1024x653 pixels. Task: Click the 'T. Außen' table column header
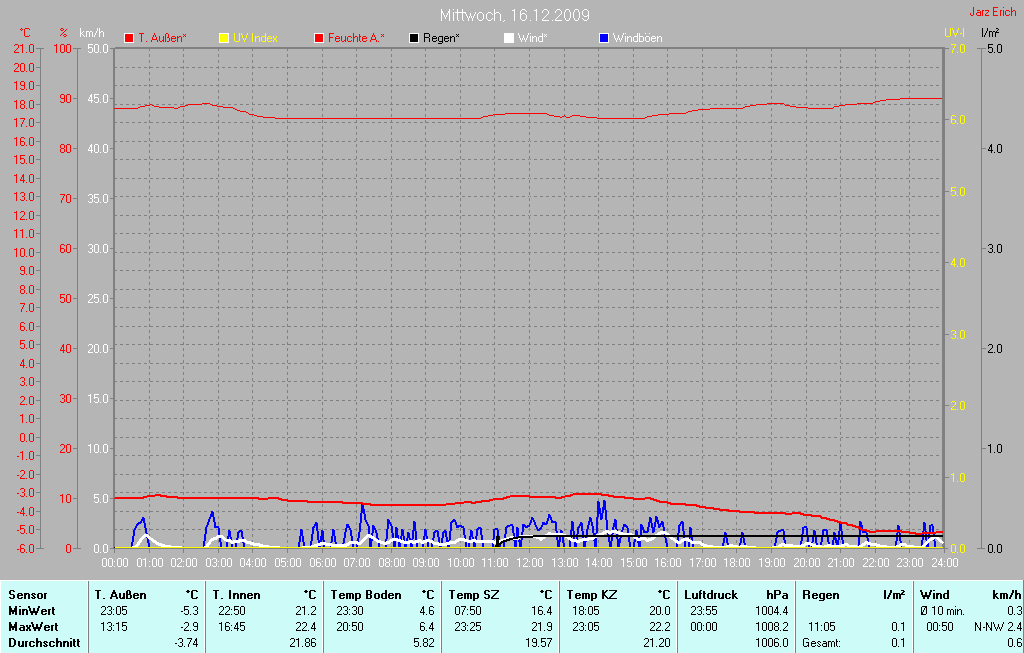(x=121, y=595)
